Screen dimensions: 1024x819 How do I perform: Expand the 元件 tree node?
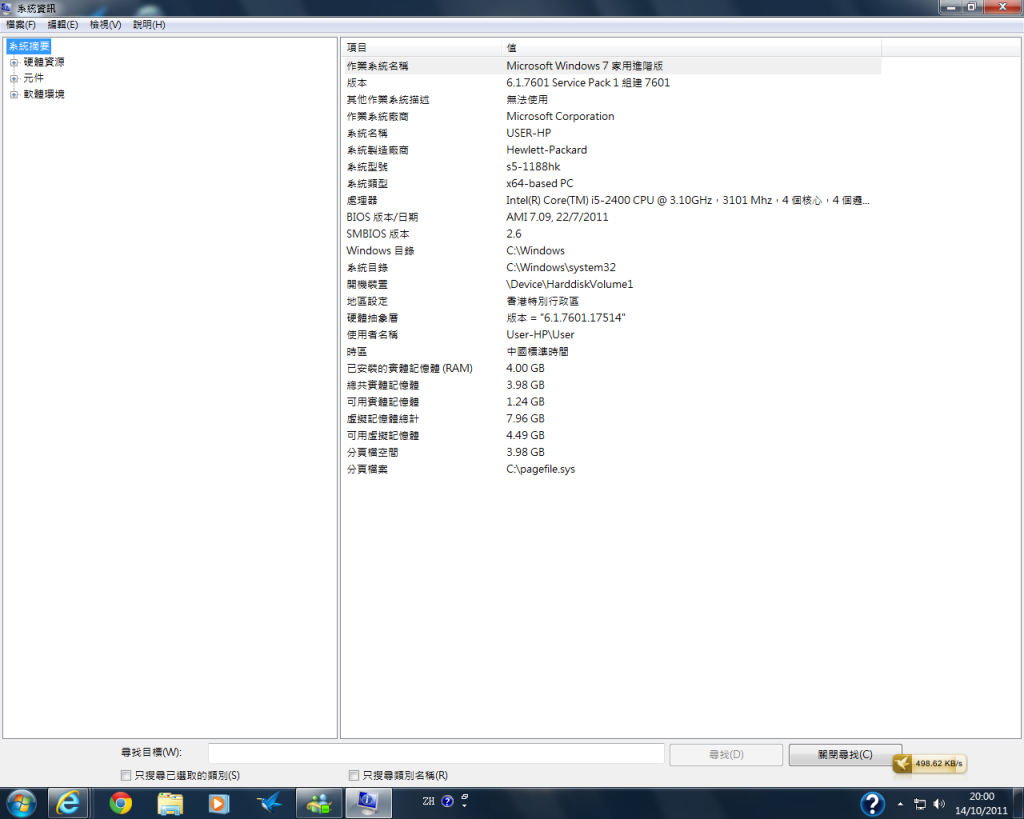point(14,78)
